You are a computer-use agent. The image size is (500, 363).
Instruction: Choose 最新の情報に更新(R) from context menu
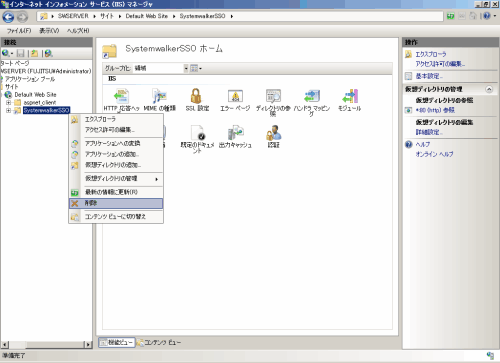pos(116,192)
